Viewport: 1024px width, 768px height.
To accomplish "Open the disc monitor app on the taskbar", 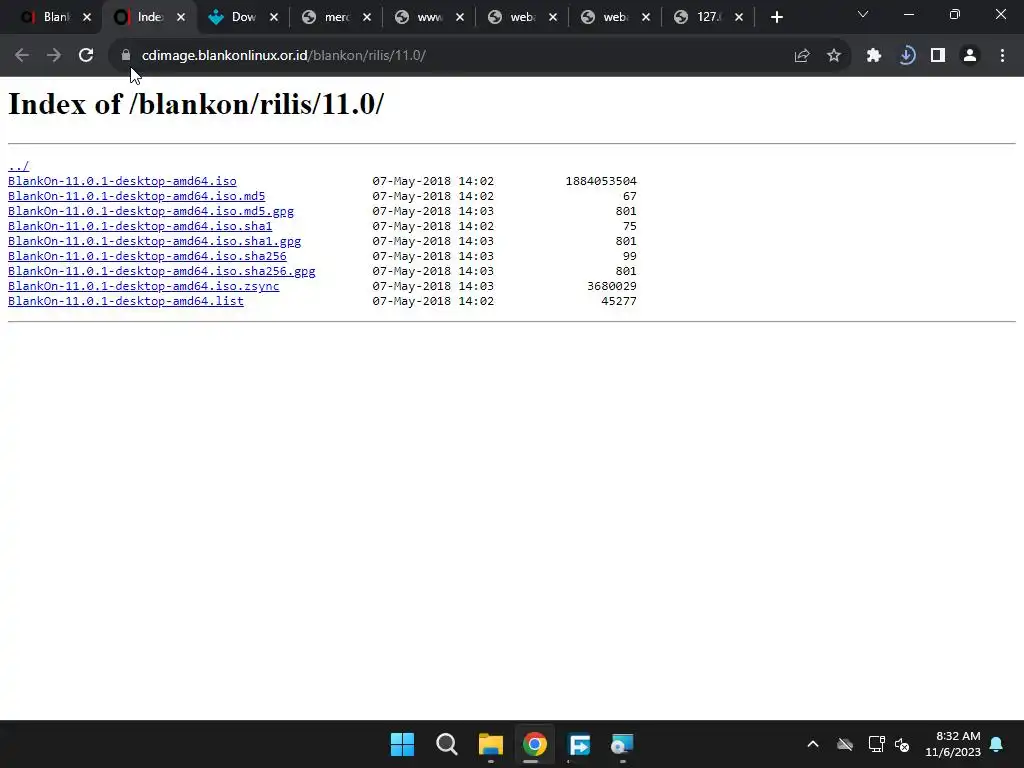I will click(x=622, y=744).
